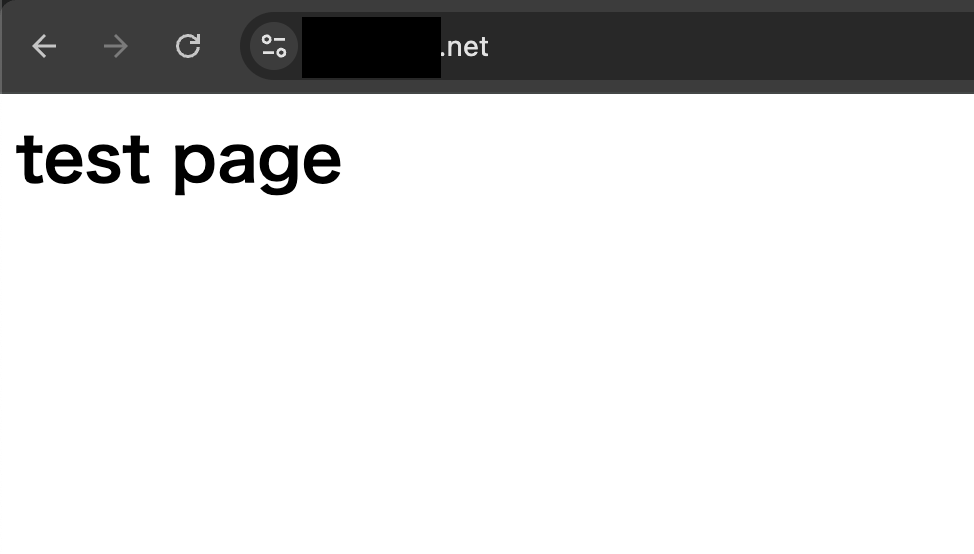
Task: Navigate to the previous page
Action: point(44,46)
